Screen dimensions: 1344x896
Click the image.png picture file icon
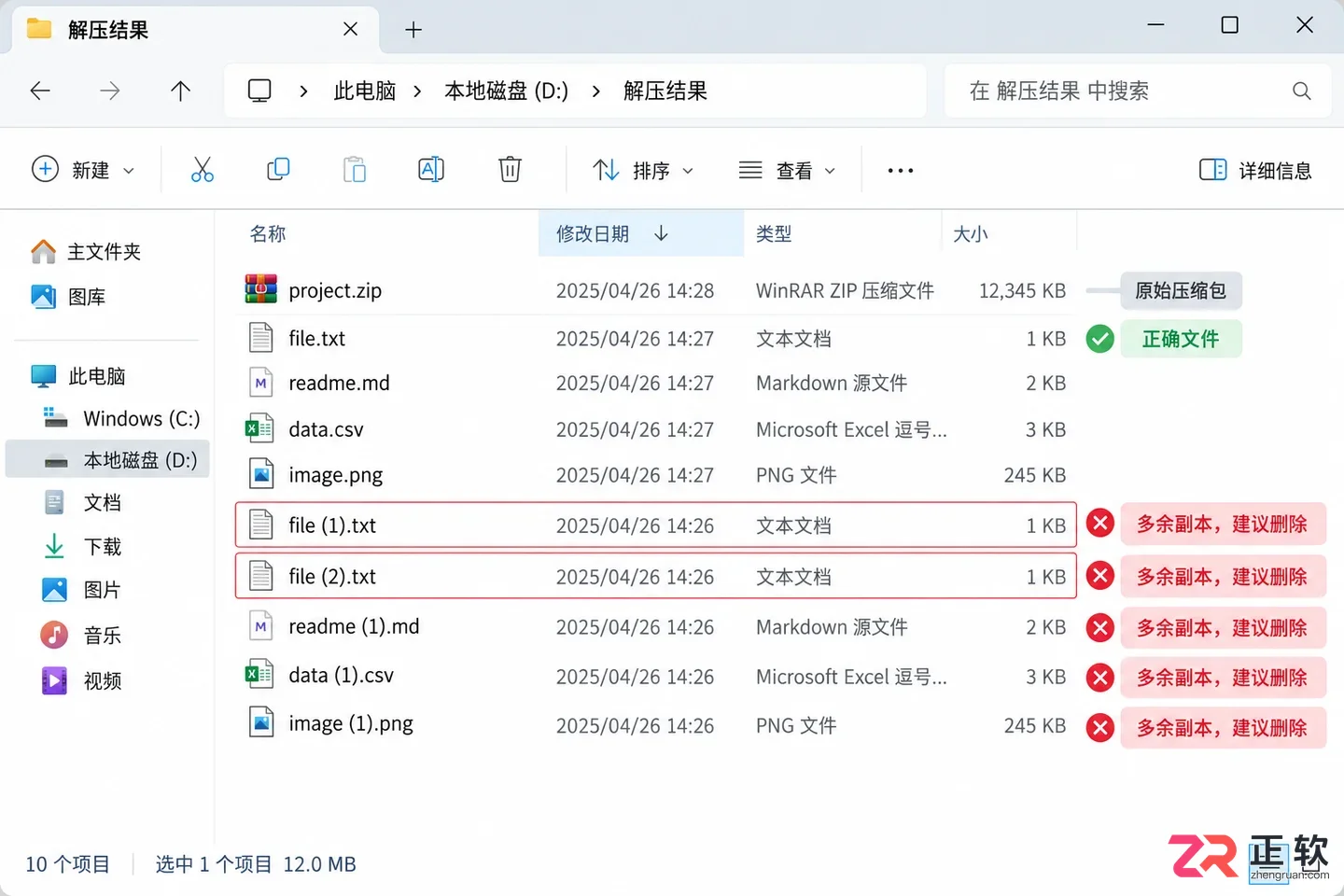click(x=261, y=474)
